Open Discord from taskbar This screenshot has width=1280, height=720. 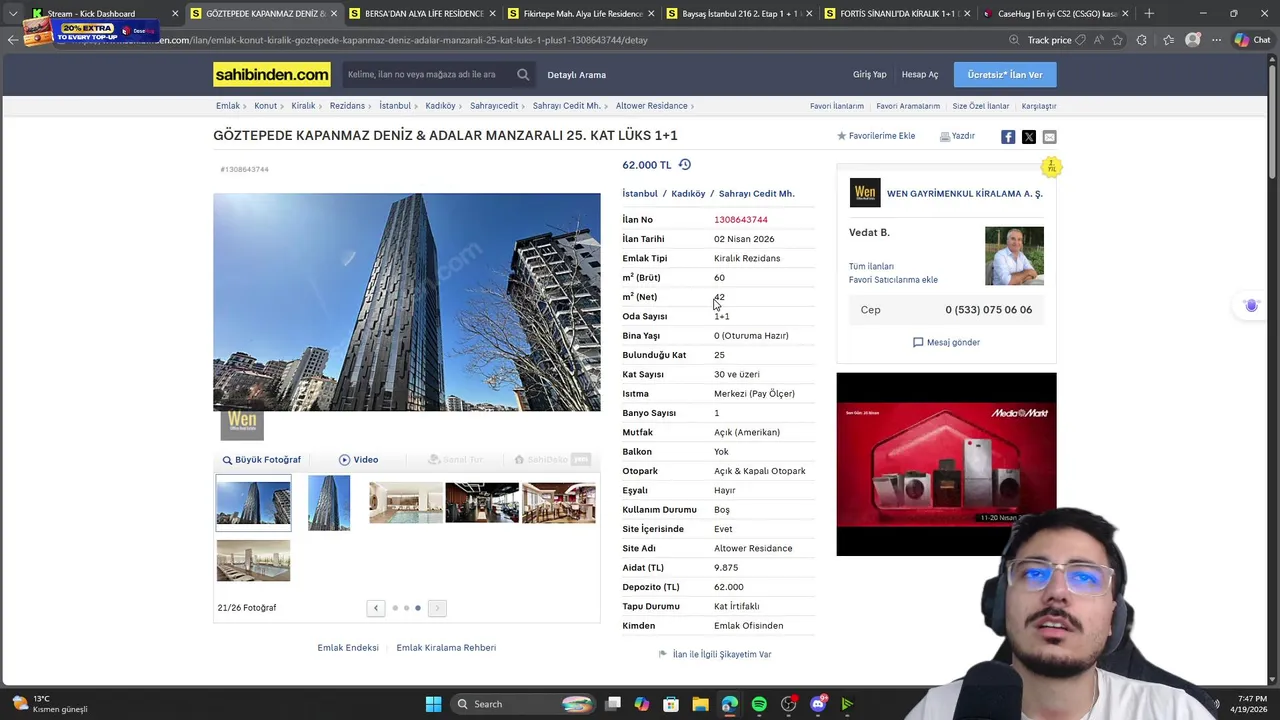click(x=818, y=704)
